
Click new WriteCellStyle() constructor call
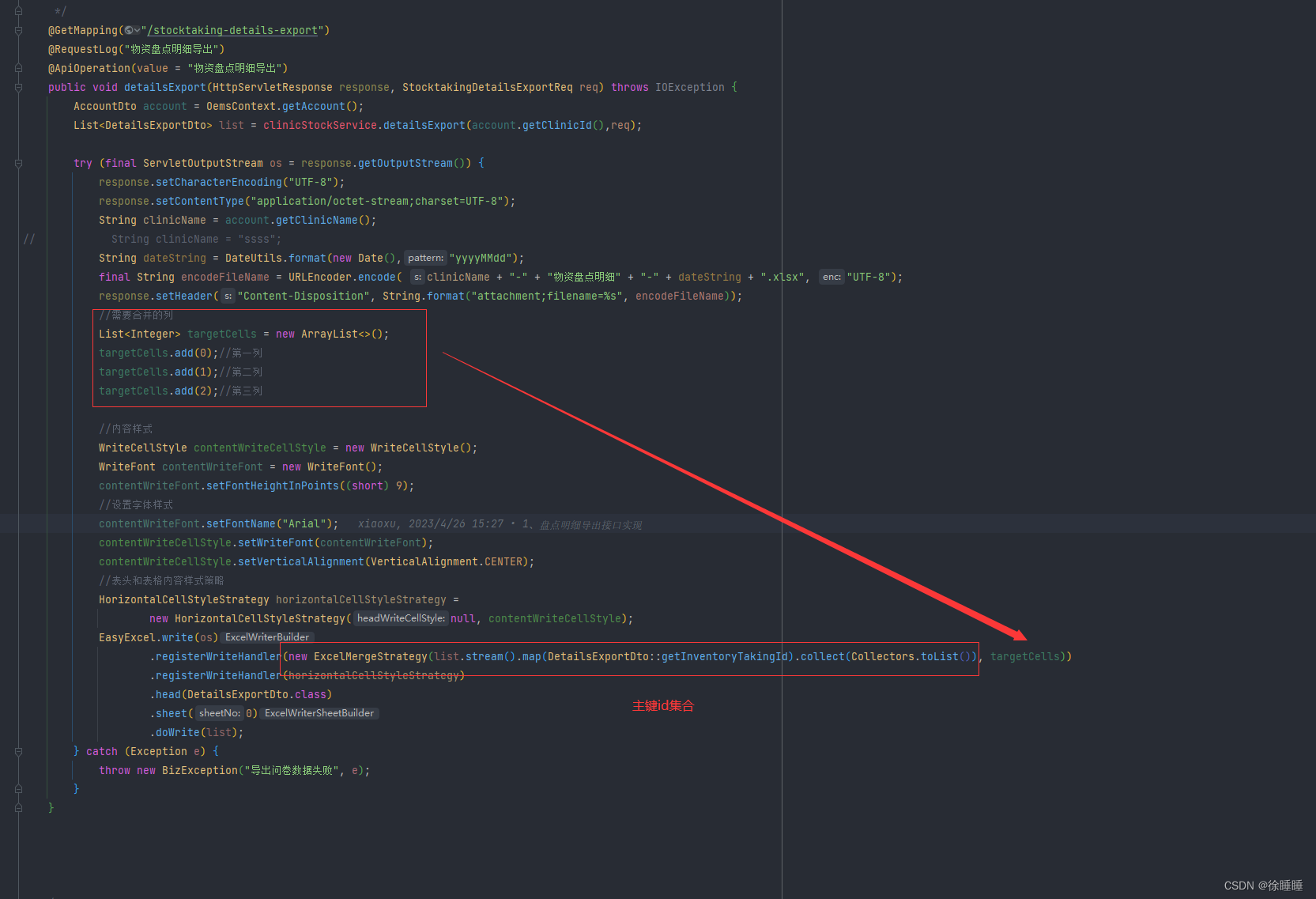point(409,448)
